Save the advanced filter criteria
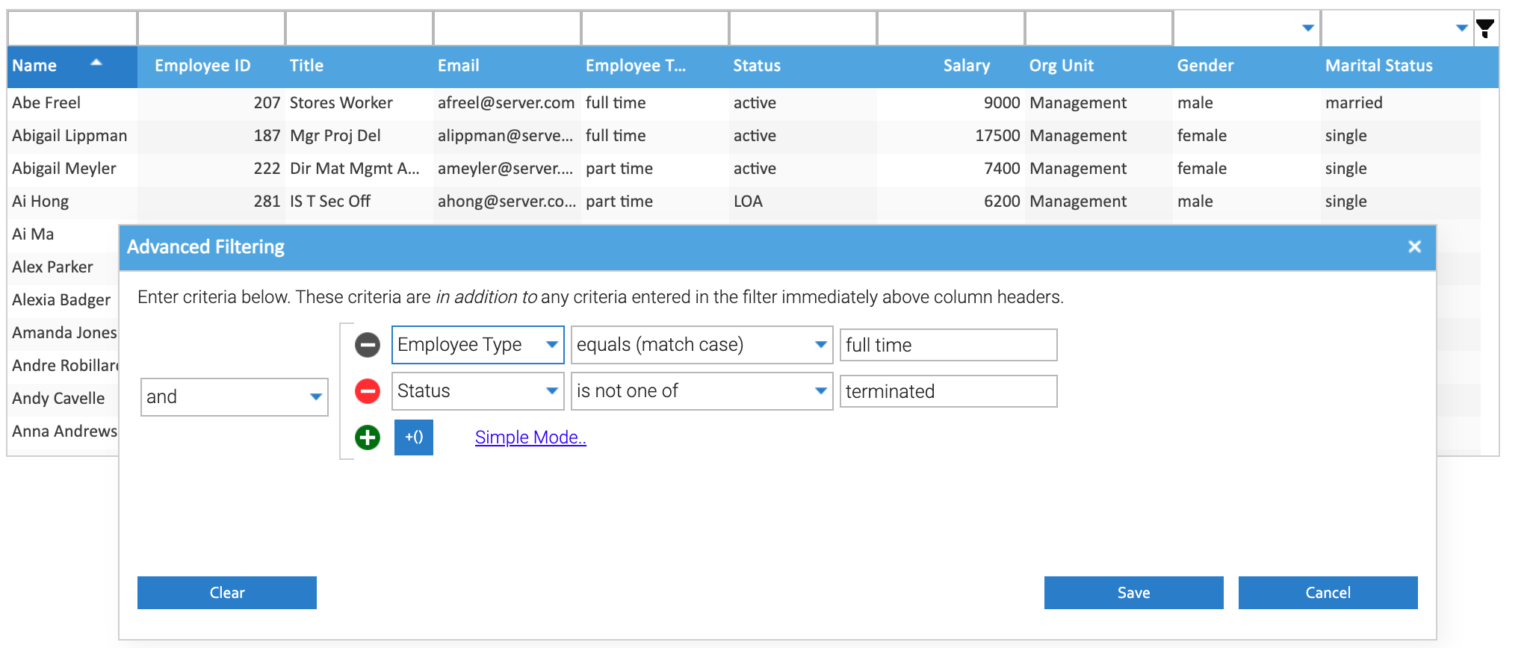 1133,593
